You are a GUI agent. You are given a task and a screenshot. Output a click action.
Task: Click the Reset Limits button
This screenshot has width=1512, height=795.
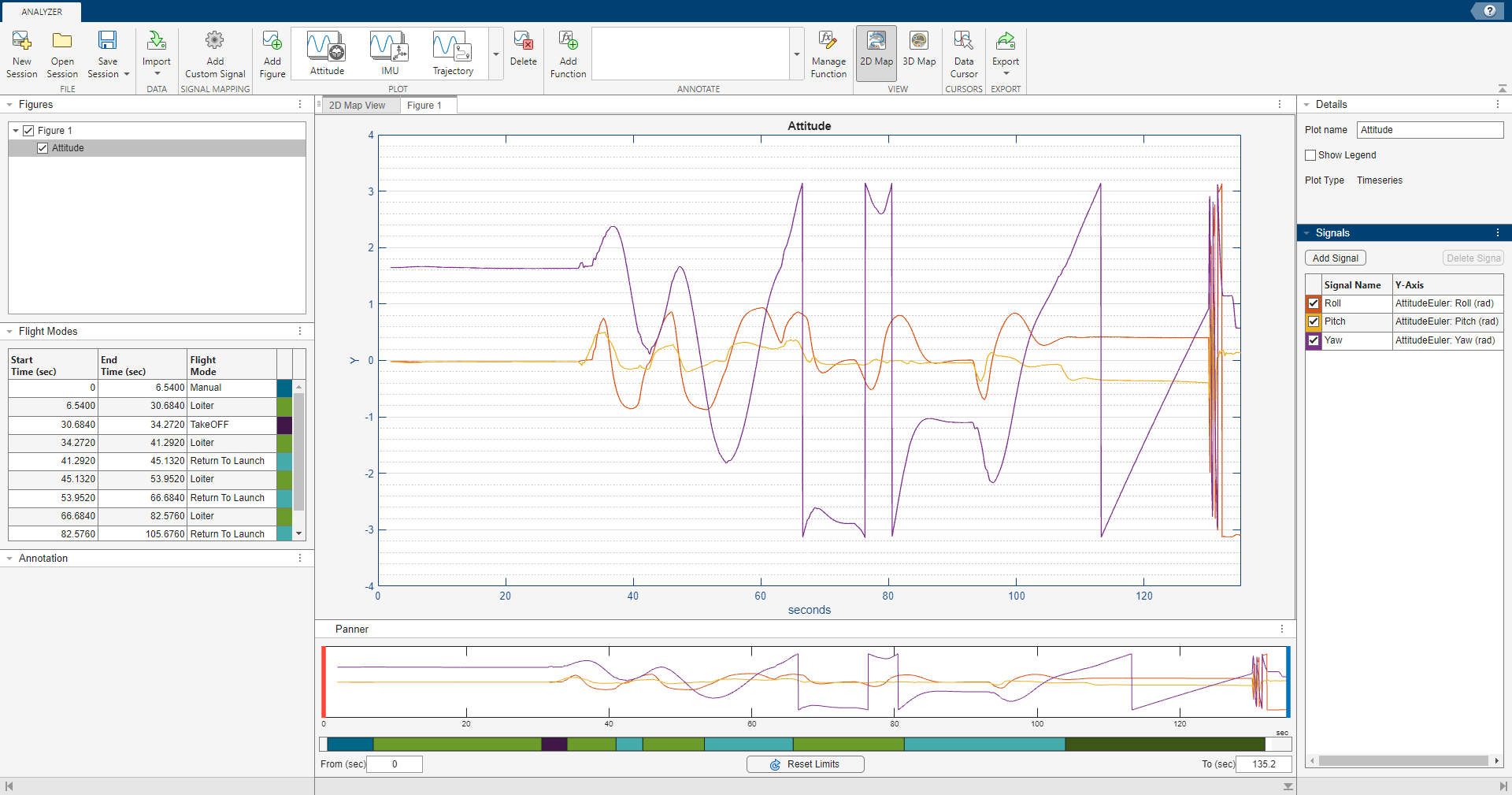click(x=805, y=763)
